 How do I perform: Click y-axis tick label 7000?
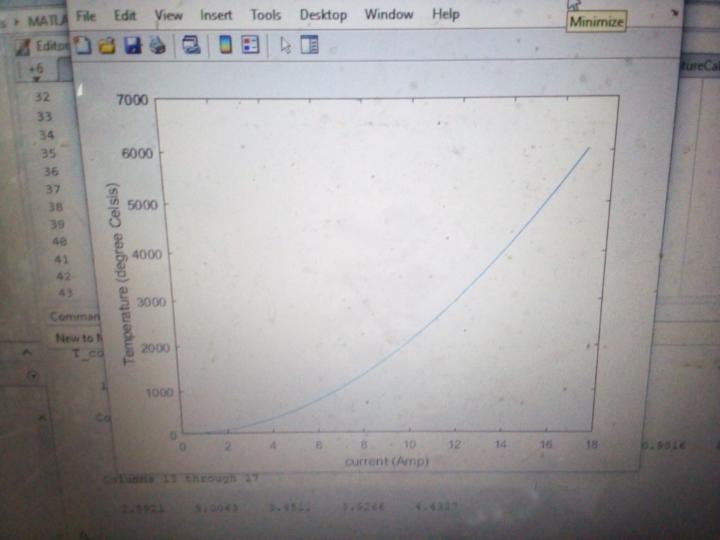(133, 100)
